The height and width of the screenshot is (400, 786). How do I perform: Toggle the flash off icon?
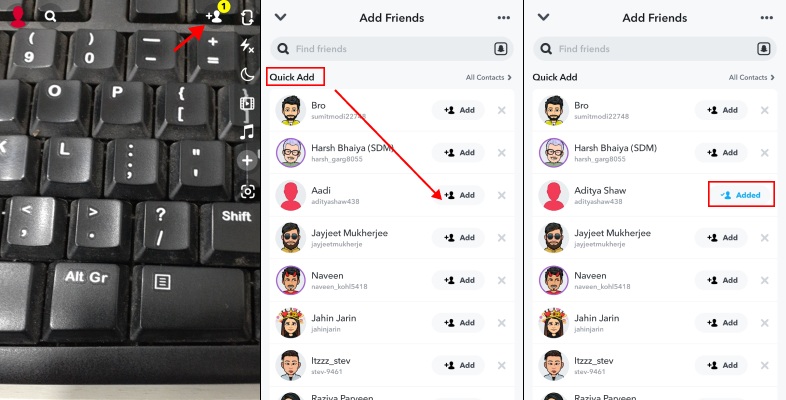tap(247, 46)
